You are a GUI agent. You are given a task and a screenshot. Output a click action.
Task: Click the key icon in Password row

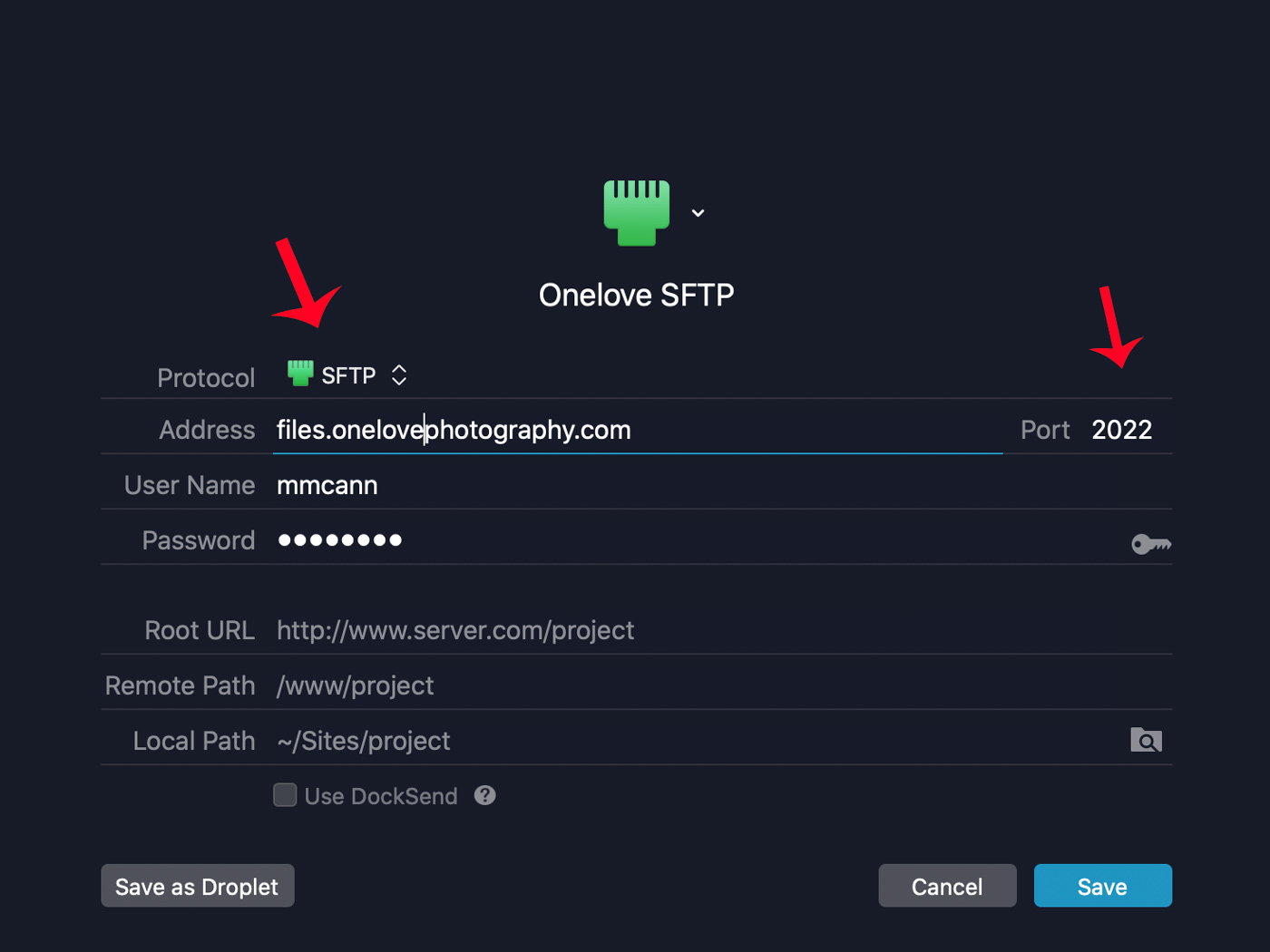coord(1151,544)
